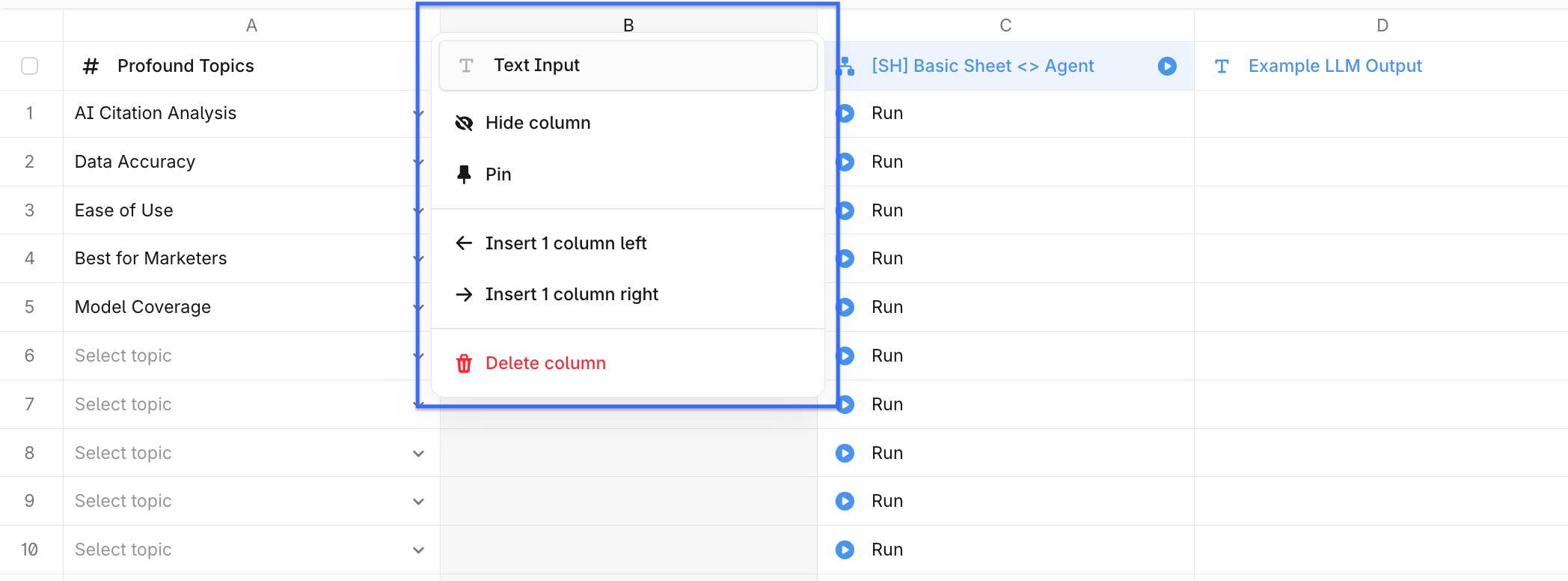Choose Delete column in the menu

pos(628,363)
